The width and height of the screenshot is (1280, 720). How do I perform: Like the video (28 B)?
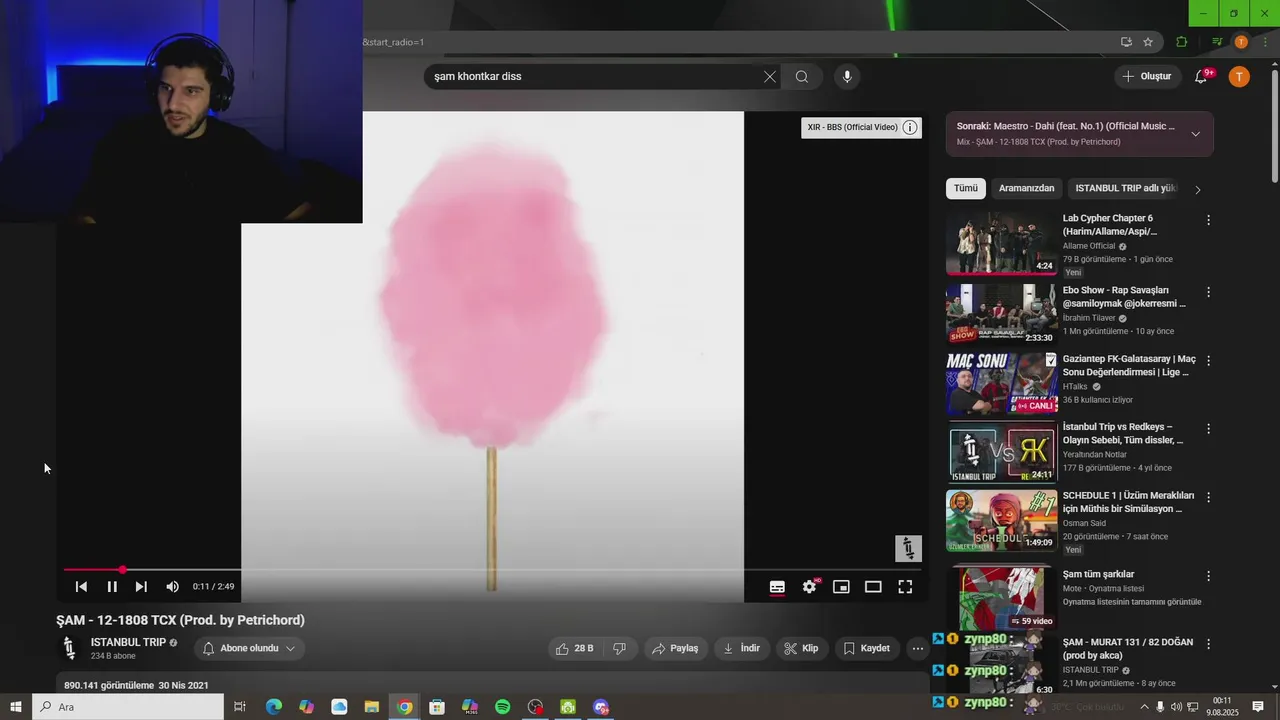(573, 648)
